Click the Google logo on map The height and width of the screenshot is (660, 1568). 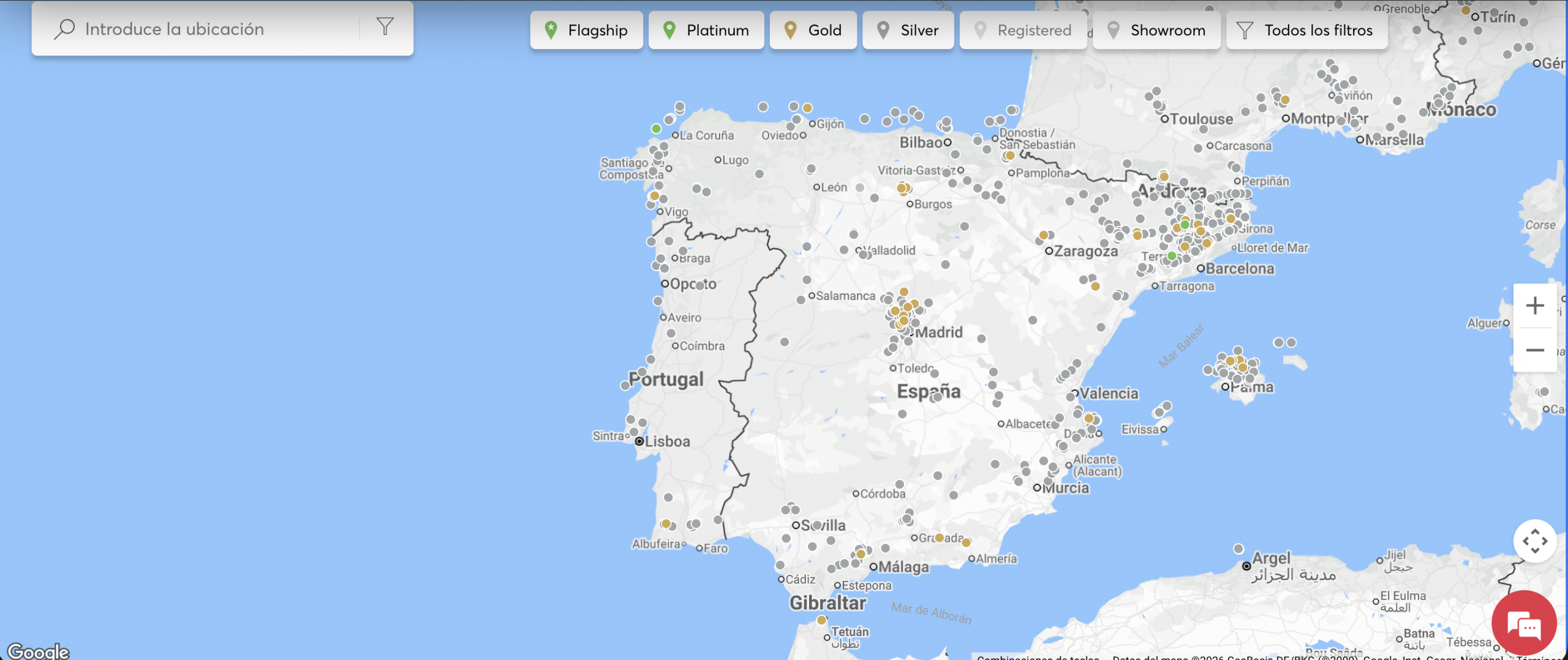pos(38,651)
